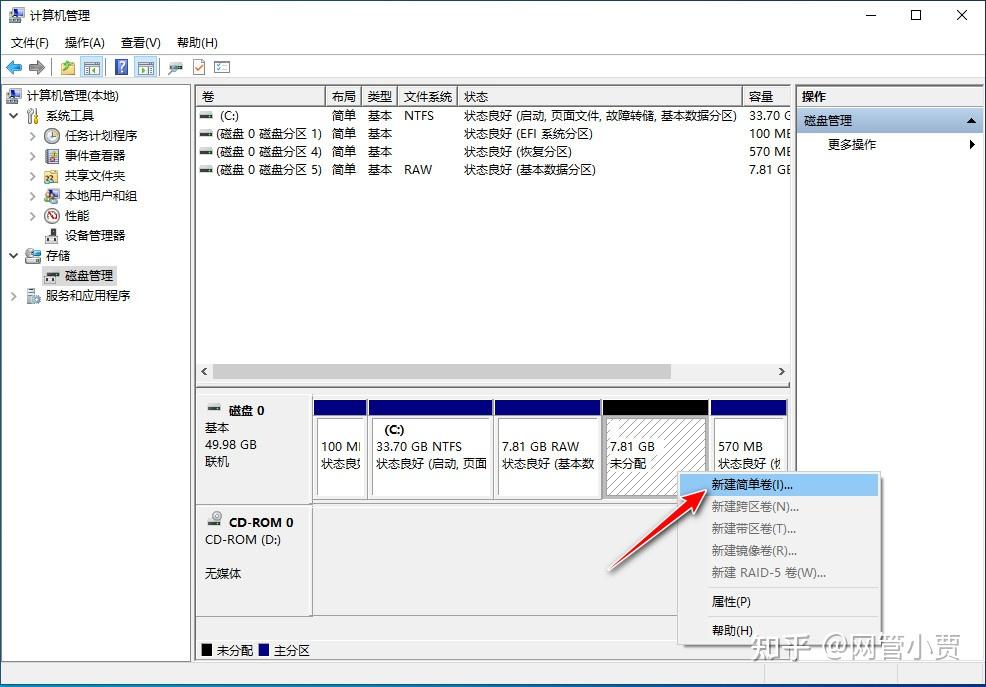Open the 查看(V) menu
Screen dimensions: 986x687
(x=140, y=42)
